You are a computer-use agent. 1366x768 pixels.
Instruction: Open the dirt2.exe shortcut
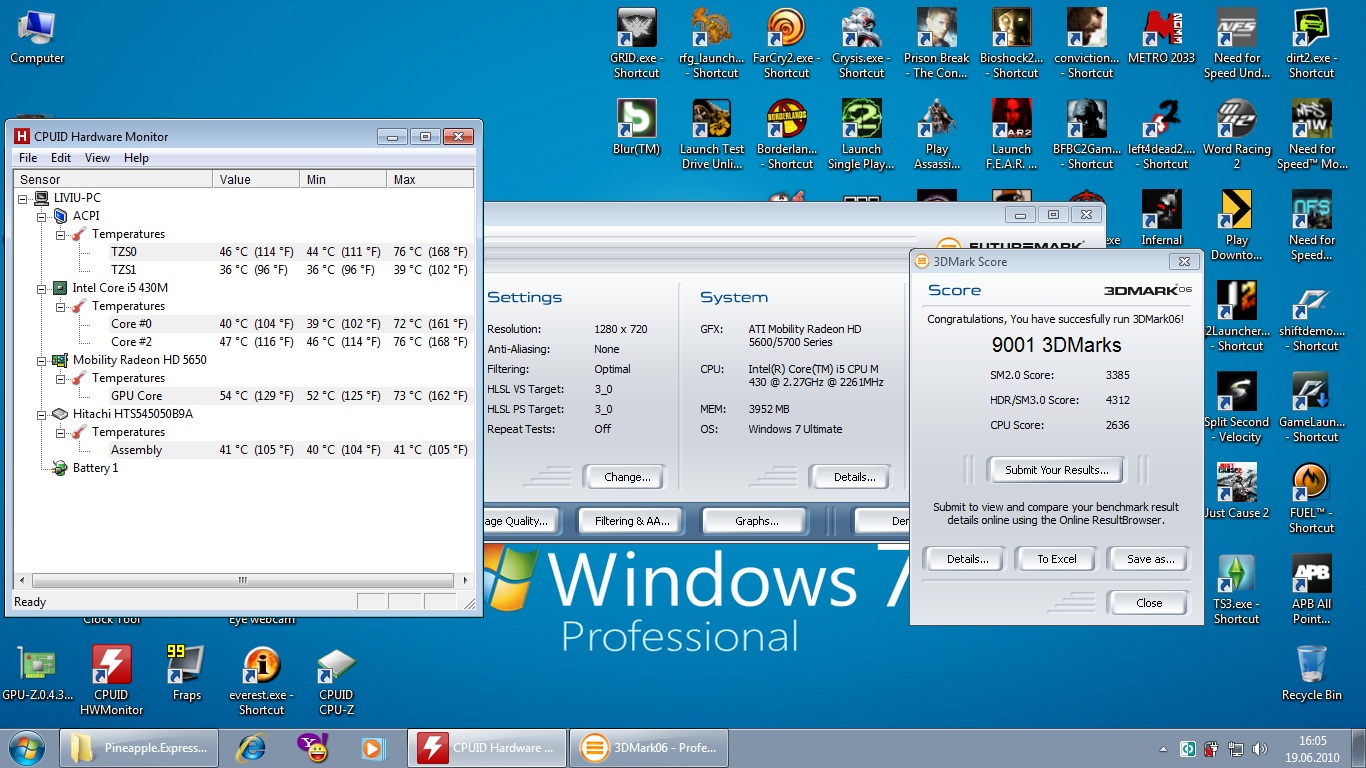click(x=1311, y=44)
